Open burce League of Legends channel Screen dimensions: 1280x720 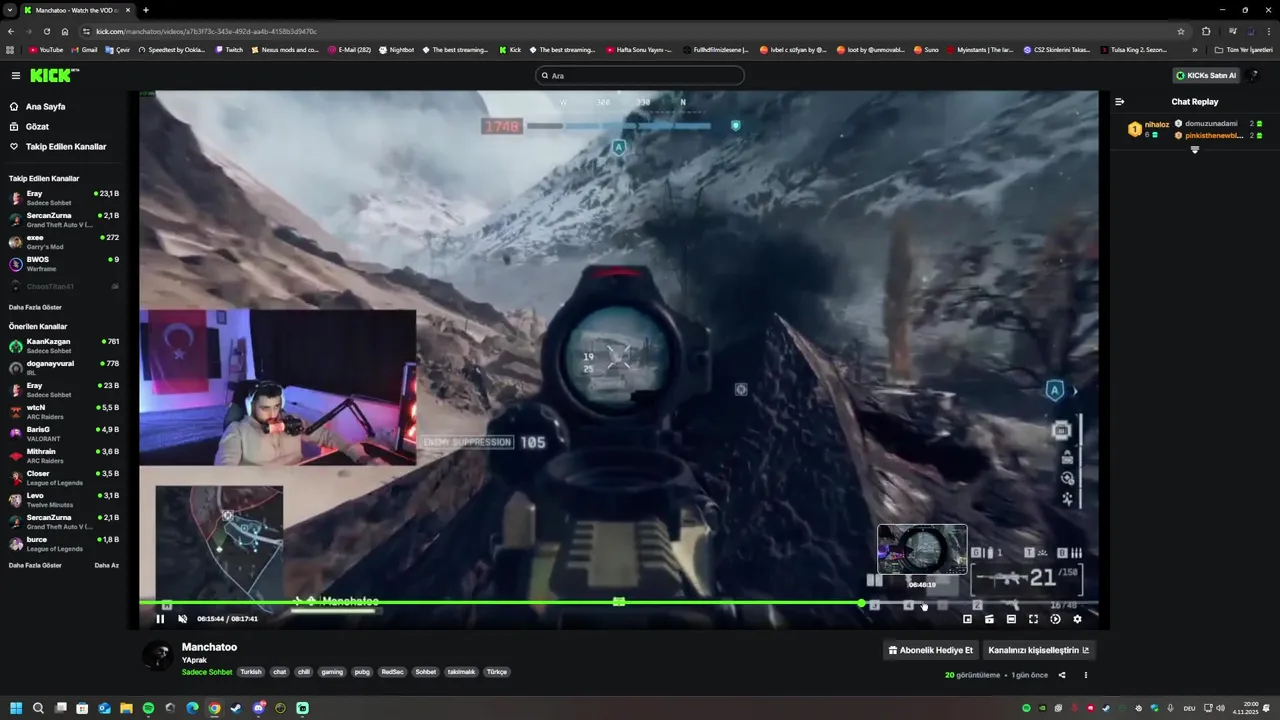point(63,544)
